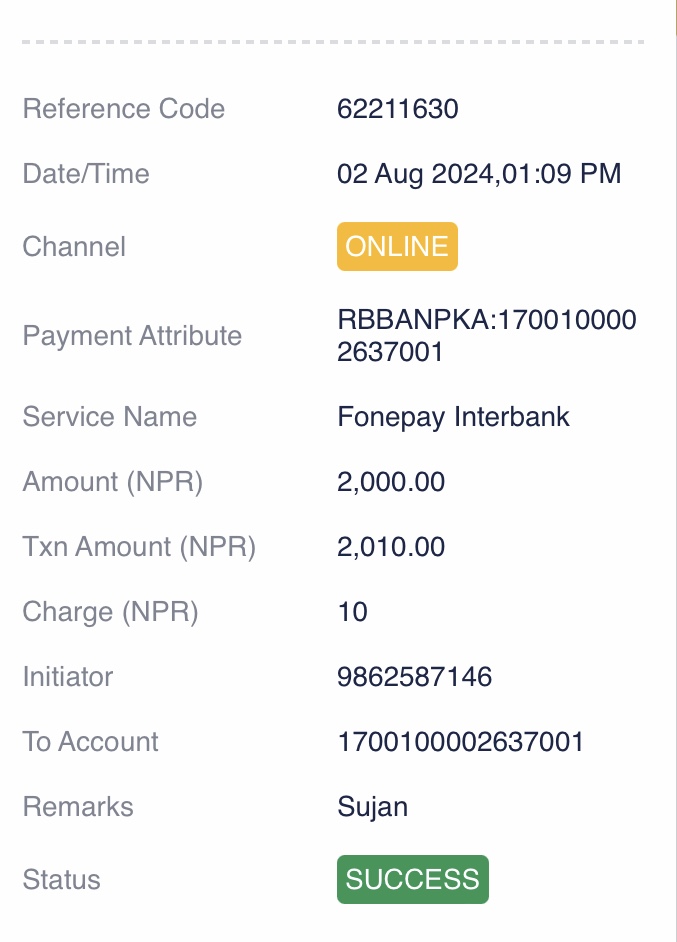The image size is (677, 942).
Task: Click the Reference Code label
Action: point(124,109)
